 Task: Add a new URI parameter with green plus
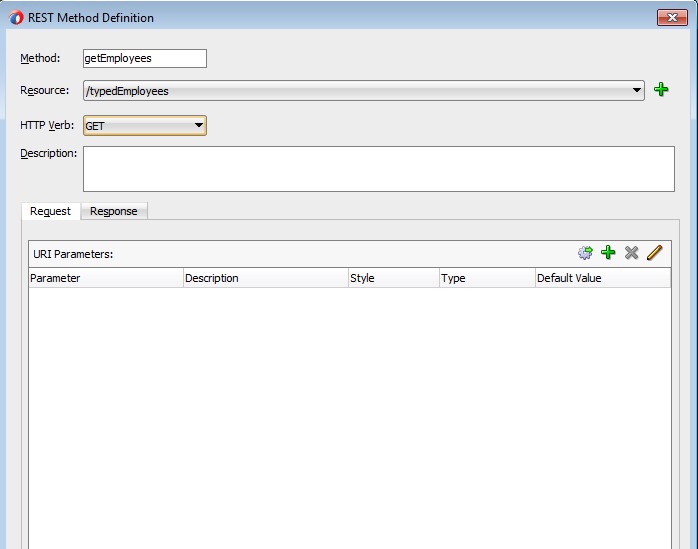tap(608, 253)
